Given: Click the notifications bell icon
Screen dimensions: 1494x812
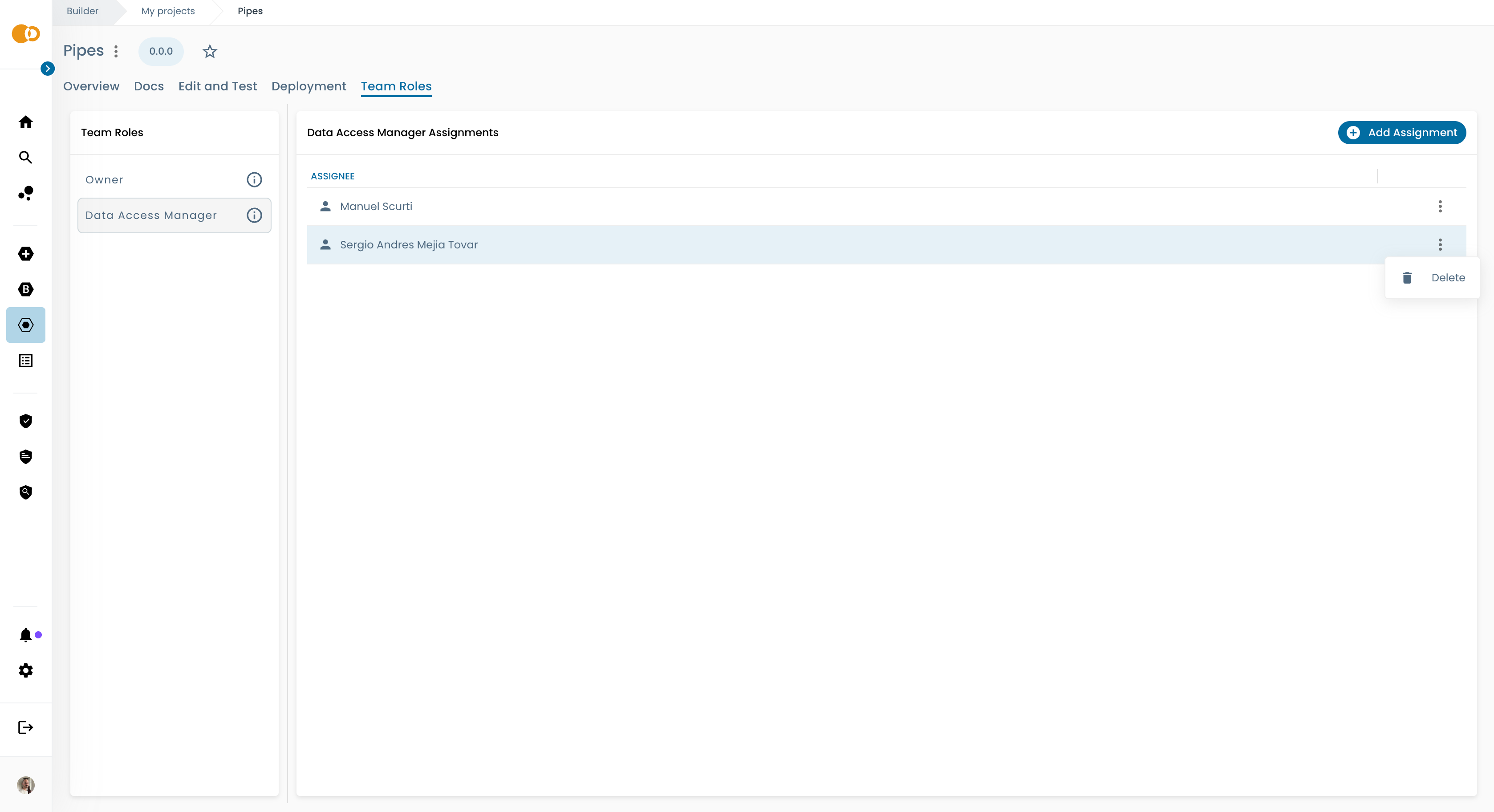Looking at the screenshot, I should coord(25,635).
